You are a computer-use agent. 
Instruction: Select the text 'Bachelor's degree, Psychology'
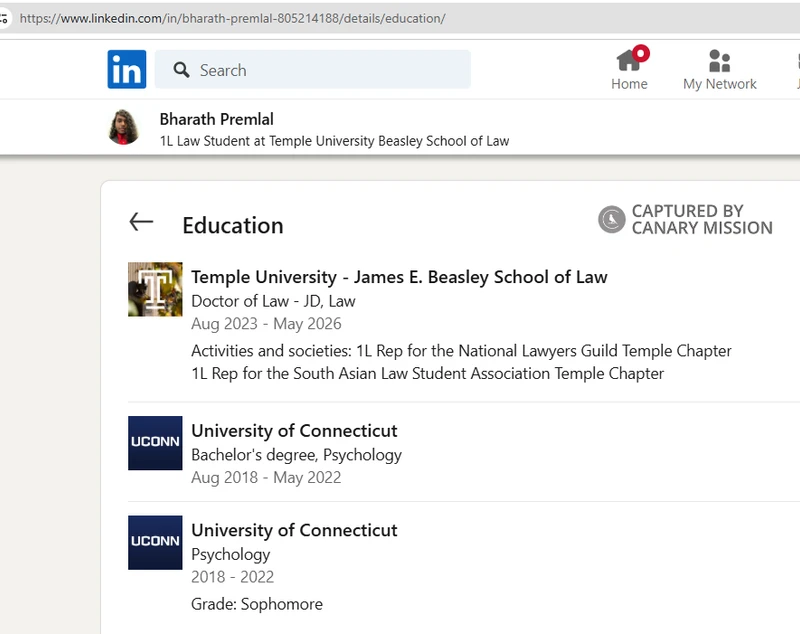tap(296, 454)
